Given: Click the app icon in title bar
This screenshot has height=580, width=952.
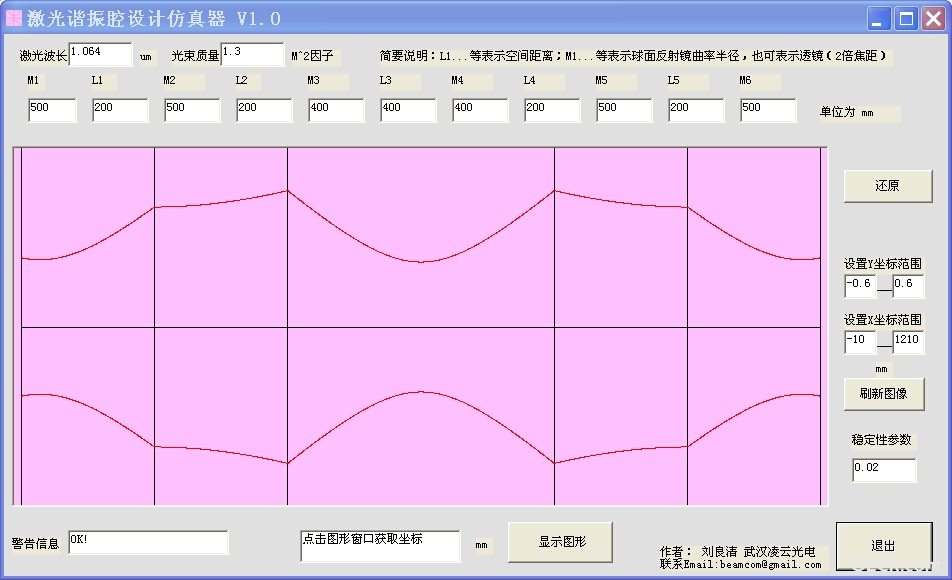Looking at the screenshot, I should point(13,18).
